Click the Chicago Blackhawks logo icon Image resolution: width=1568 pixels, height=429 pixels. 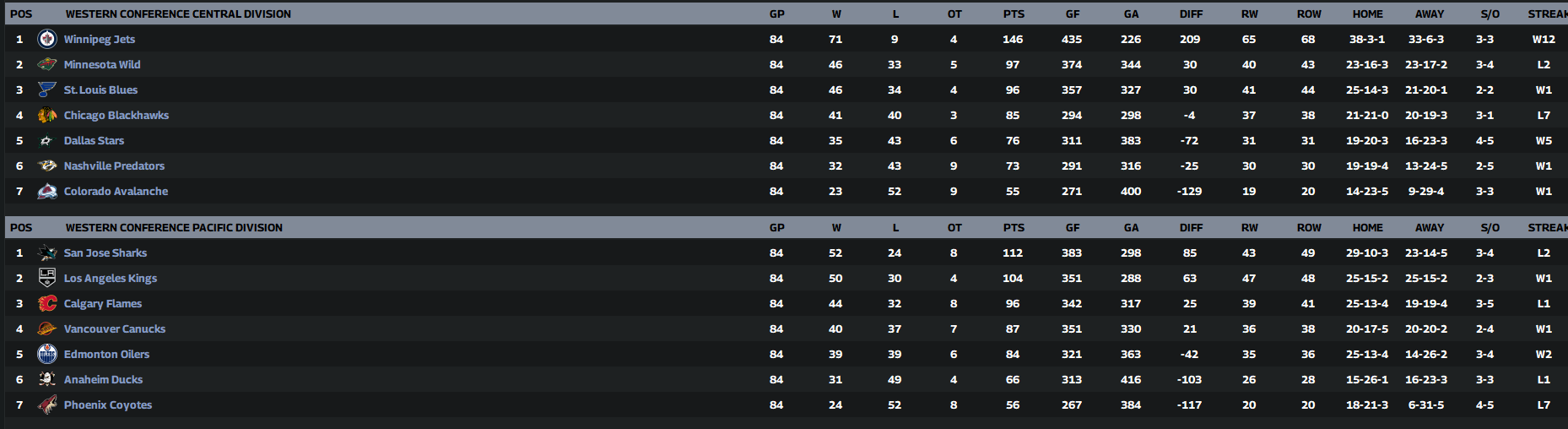coord(47,115)
